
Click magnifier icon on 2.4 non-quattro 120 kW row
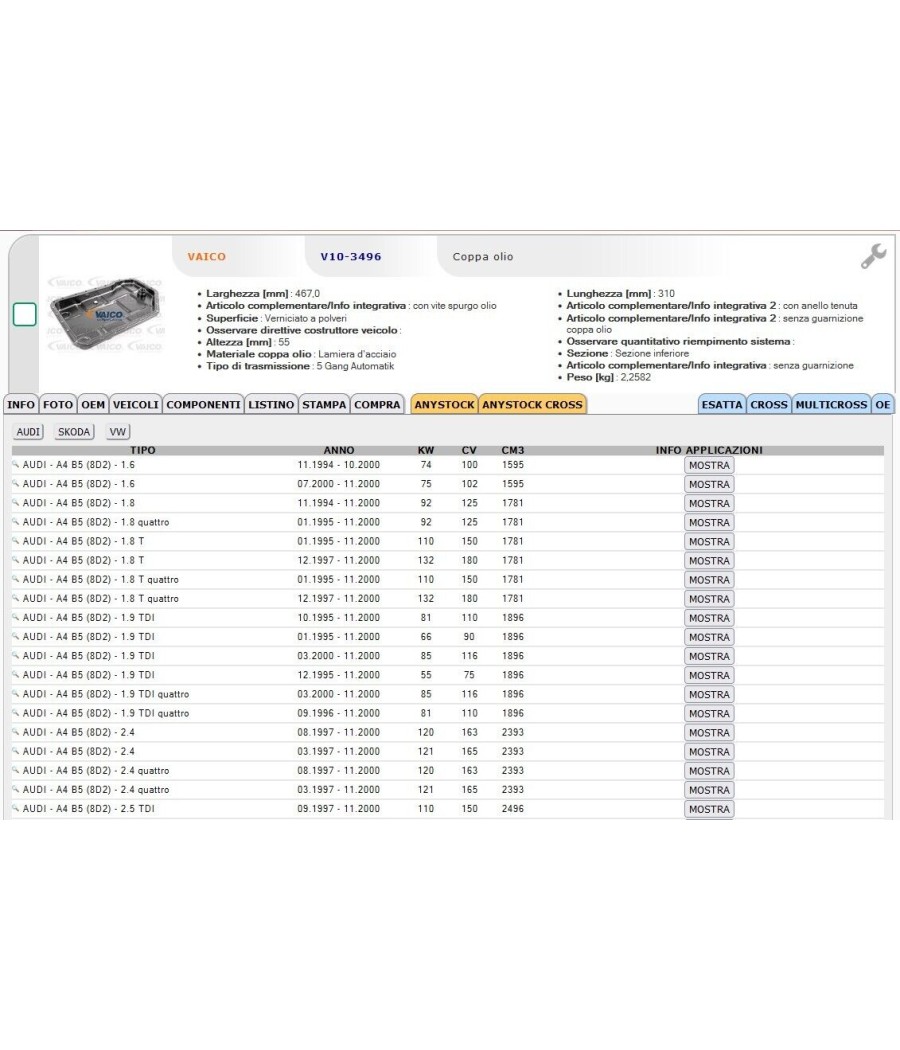point(16,733)
